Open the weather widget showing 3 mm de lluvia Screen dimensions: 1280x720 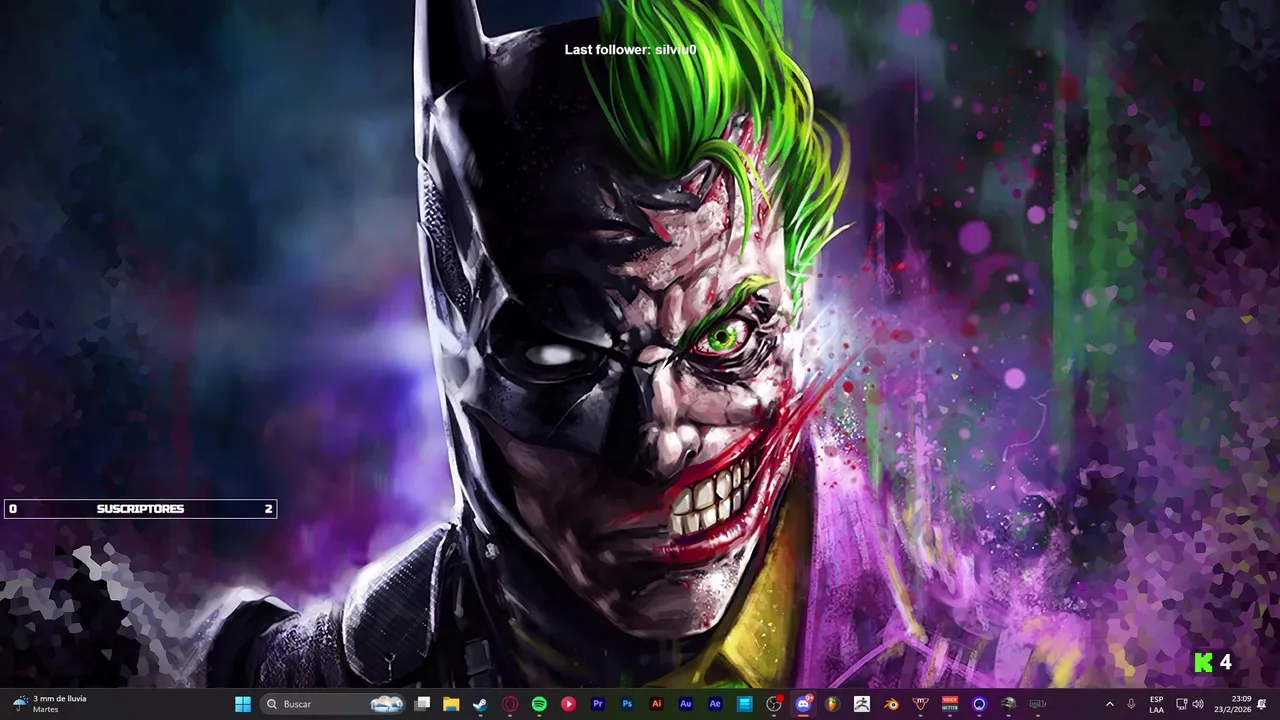50,704
